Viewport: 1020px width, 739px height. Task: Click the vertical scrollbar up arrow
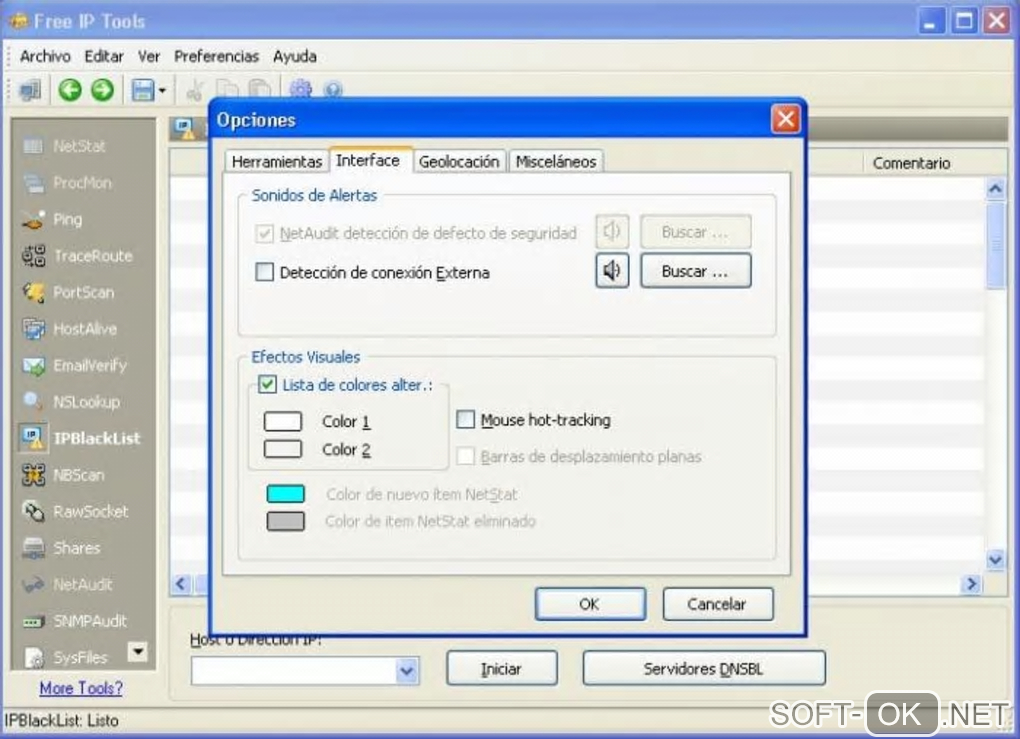pos(995,189)
